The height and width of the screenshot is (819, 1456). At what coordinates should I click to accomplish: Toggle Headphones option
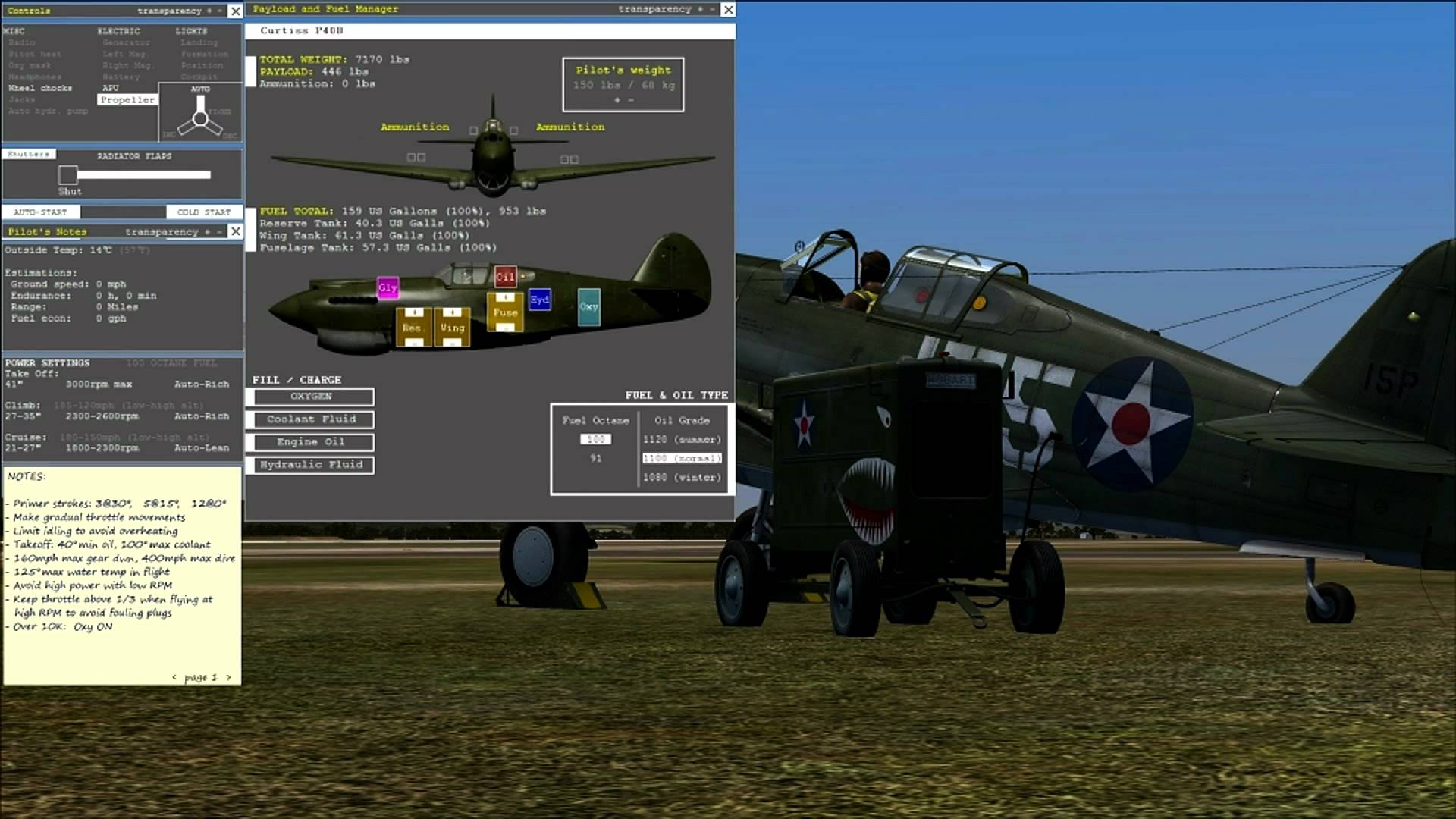coord(35,77)
